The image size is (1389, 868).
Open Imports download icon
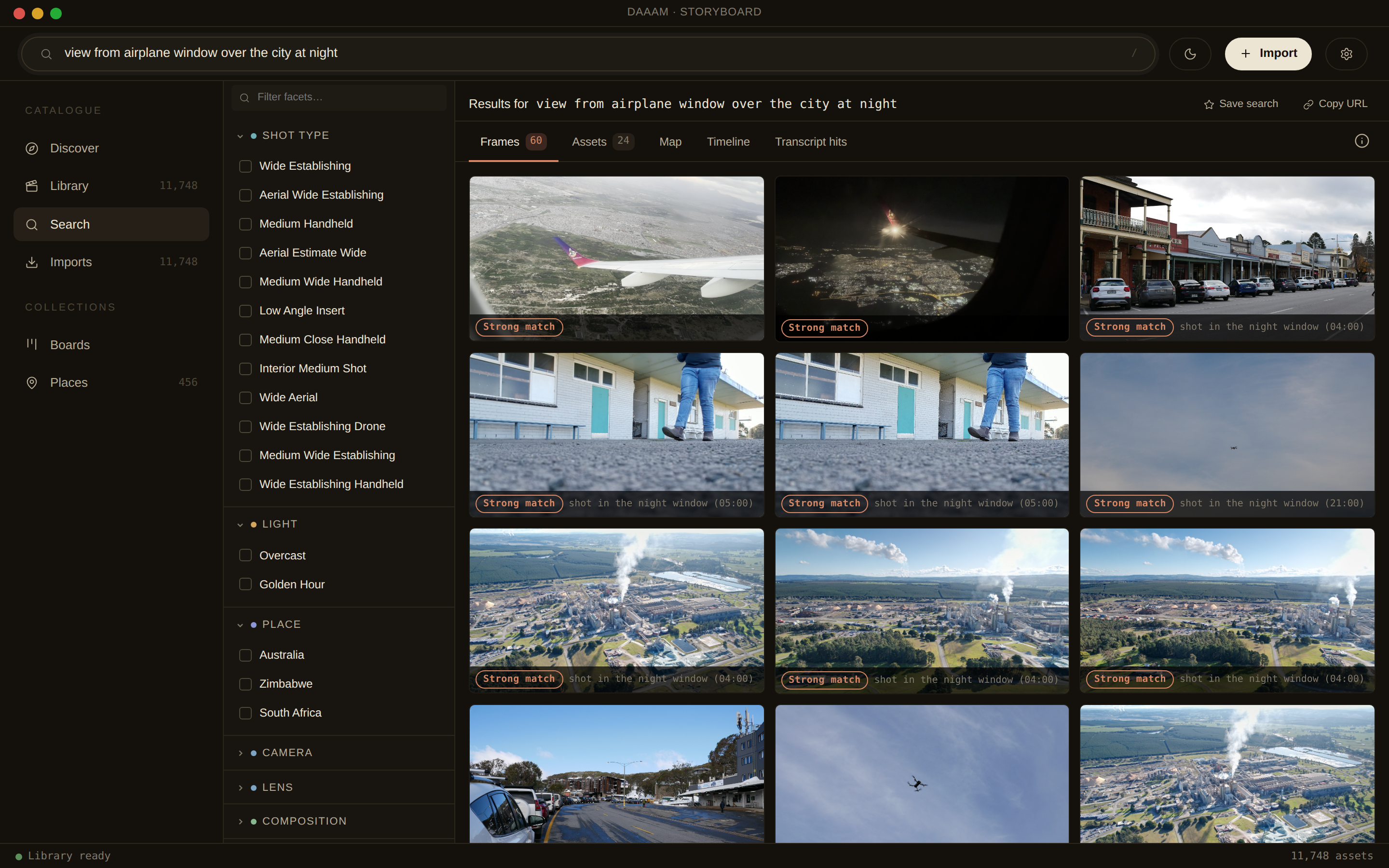32,262
